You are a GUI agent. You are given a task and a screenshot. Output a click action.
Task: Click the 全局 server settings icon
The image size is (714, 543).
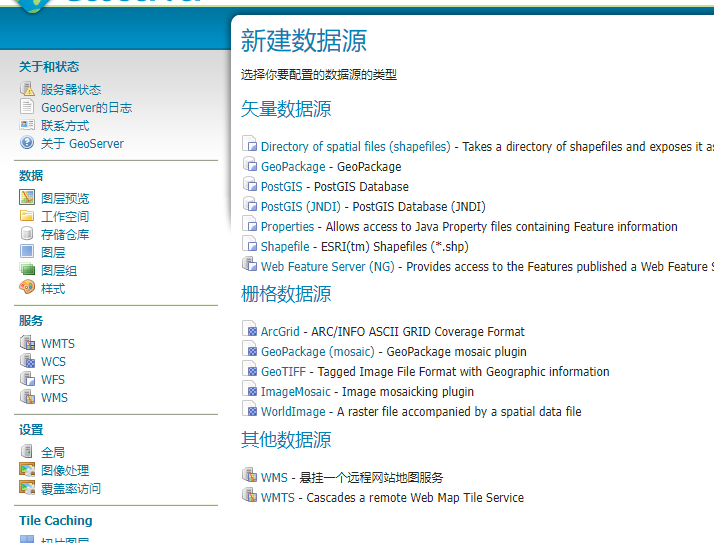pyautogui.click(x=27, y=451)
